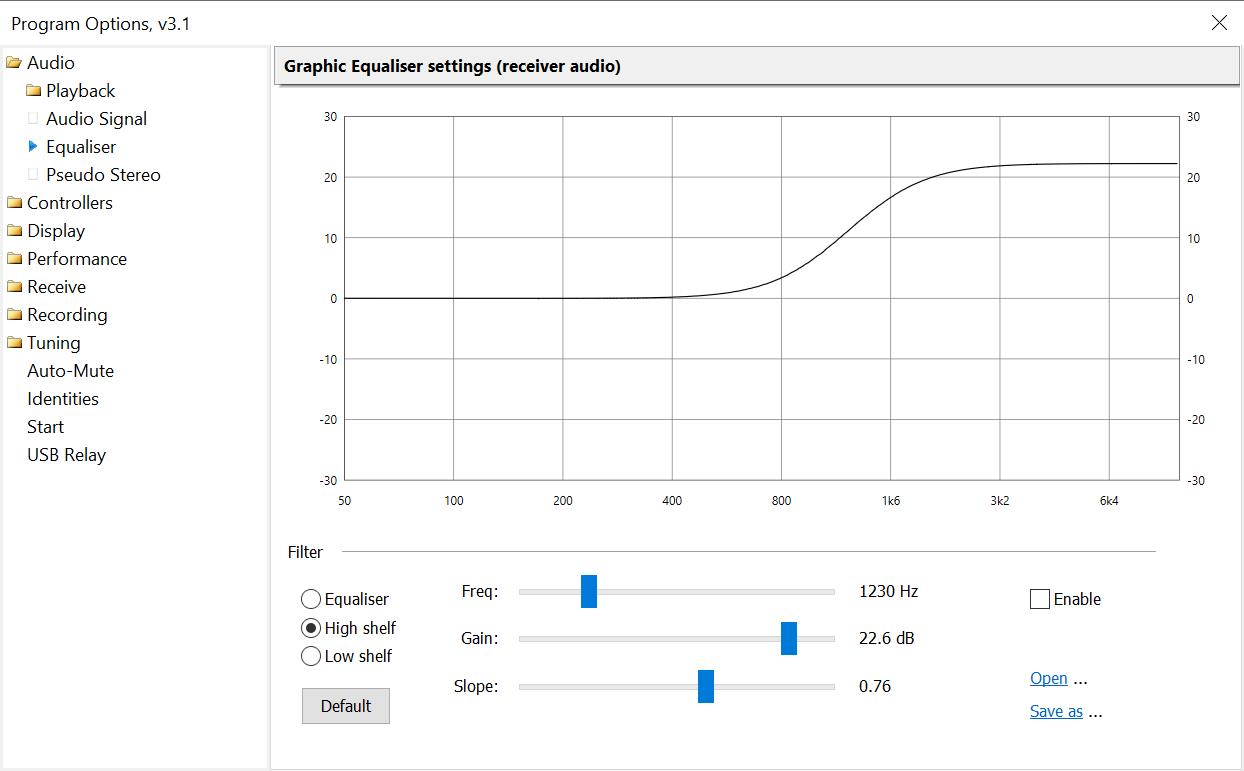Close the Program Options window
Image resolution: width=1244 pixels, height=771 pixels.
[1219, 23]
